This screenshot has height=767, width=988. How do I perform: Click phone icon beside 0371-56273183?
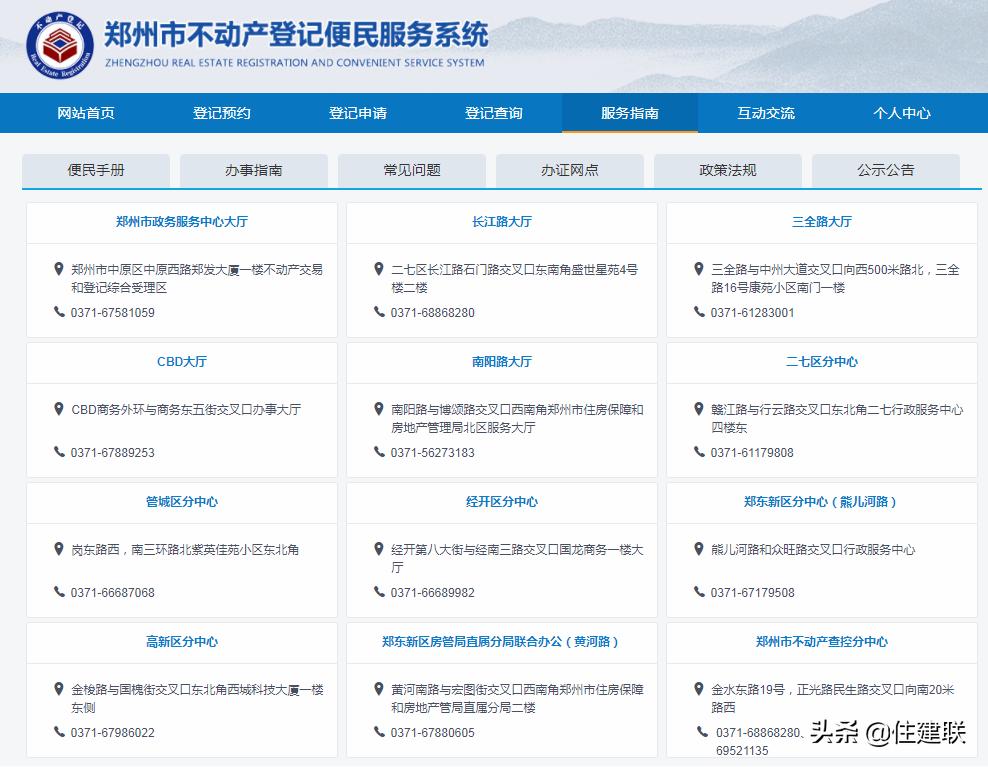click(x=379, y=452)
